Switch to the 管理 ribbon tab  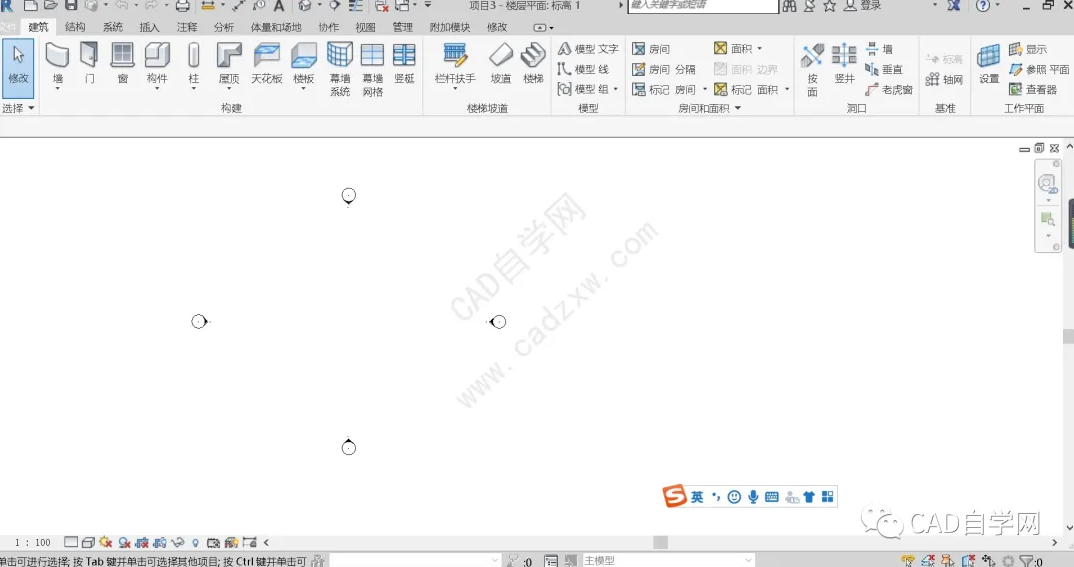click(x=403, y=27)
